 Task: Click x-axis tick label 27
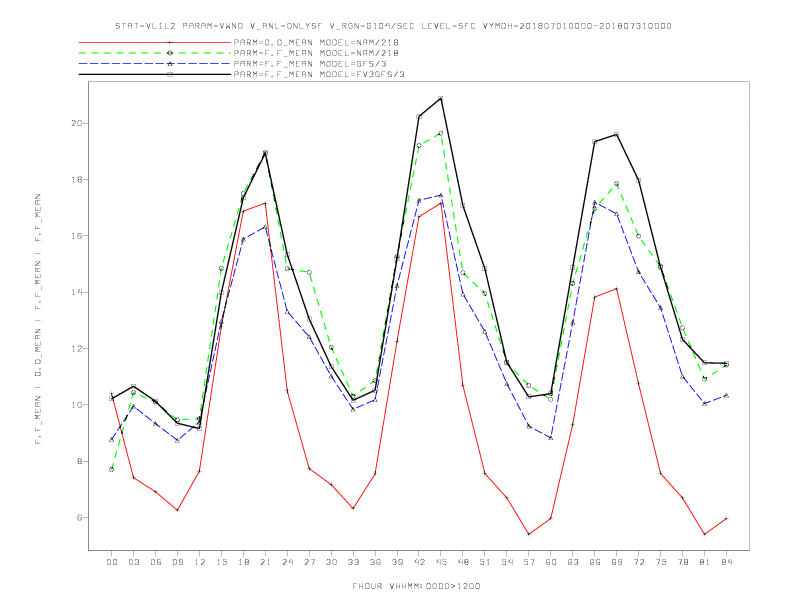(x=309, y=562)
